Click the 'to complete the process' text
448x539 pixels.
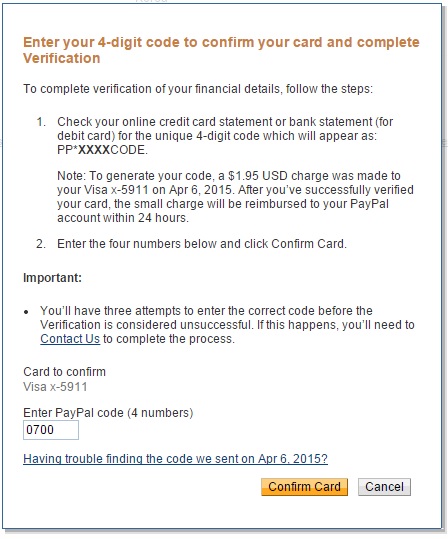(x=168, y=339)
